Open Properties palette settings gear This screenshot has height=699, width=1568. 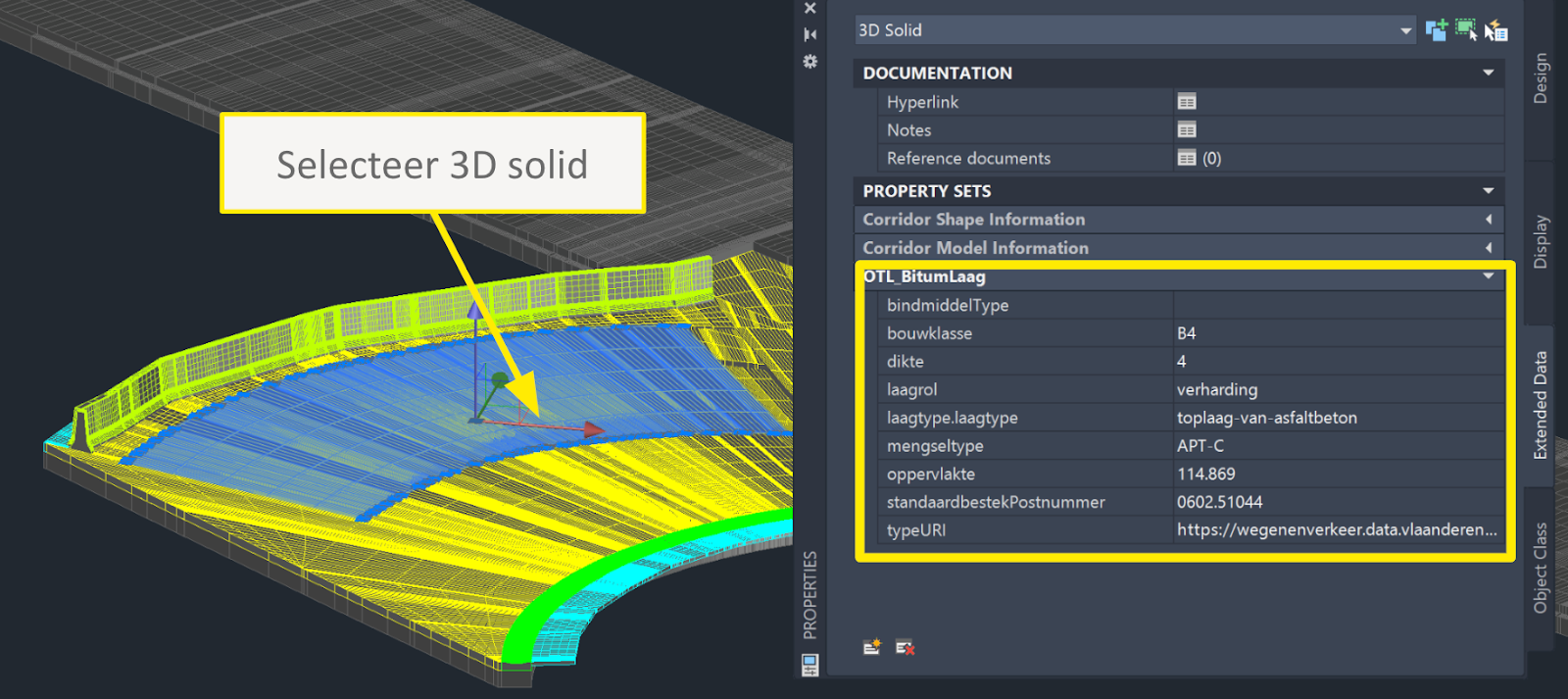coord(810,62)
